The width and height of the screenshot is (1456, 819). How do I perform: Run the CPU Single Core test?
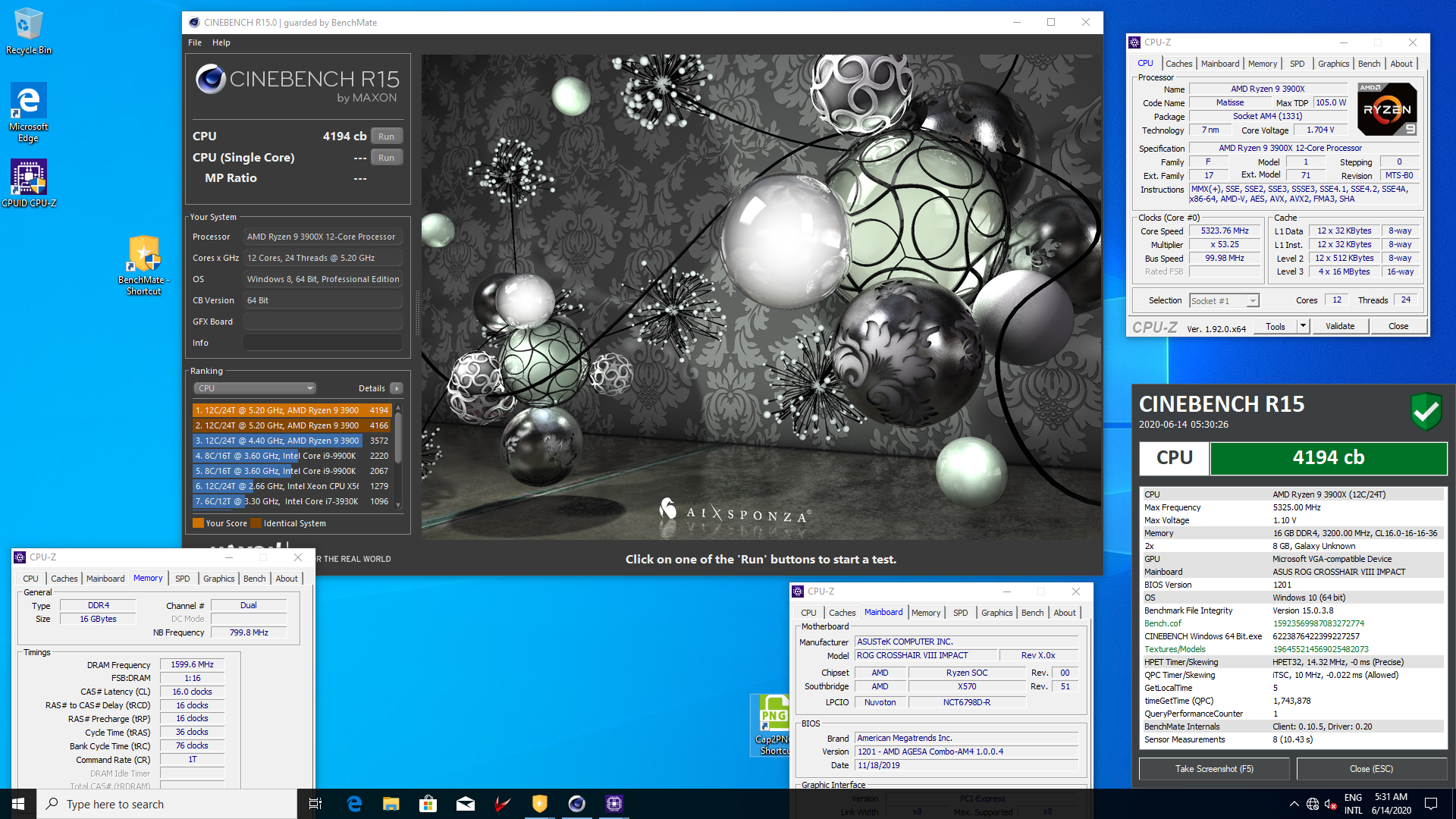[386, 158]
